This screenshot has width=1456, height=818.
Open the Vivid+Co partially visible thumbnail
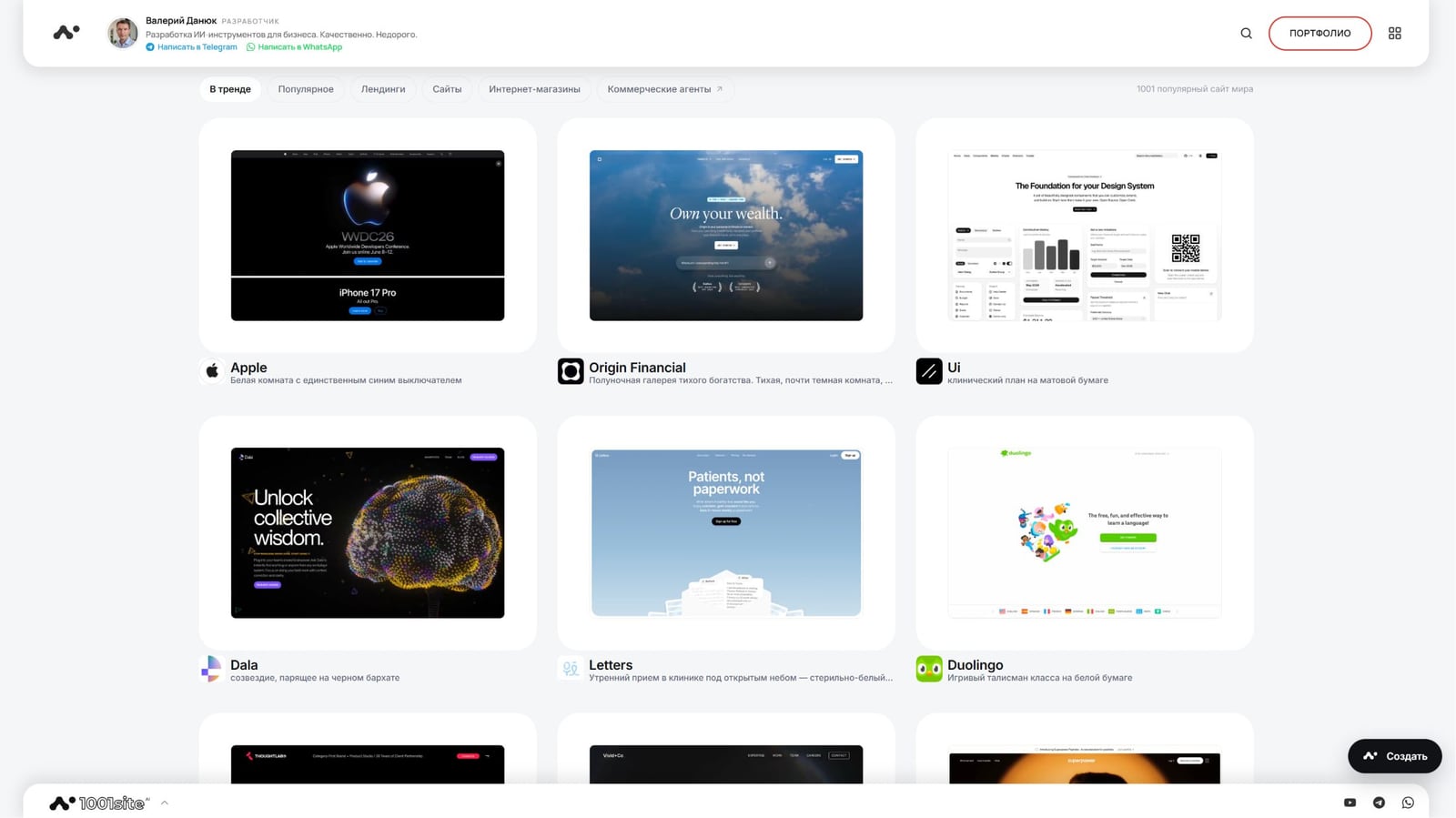point(726,764)
